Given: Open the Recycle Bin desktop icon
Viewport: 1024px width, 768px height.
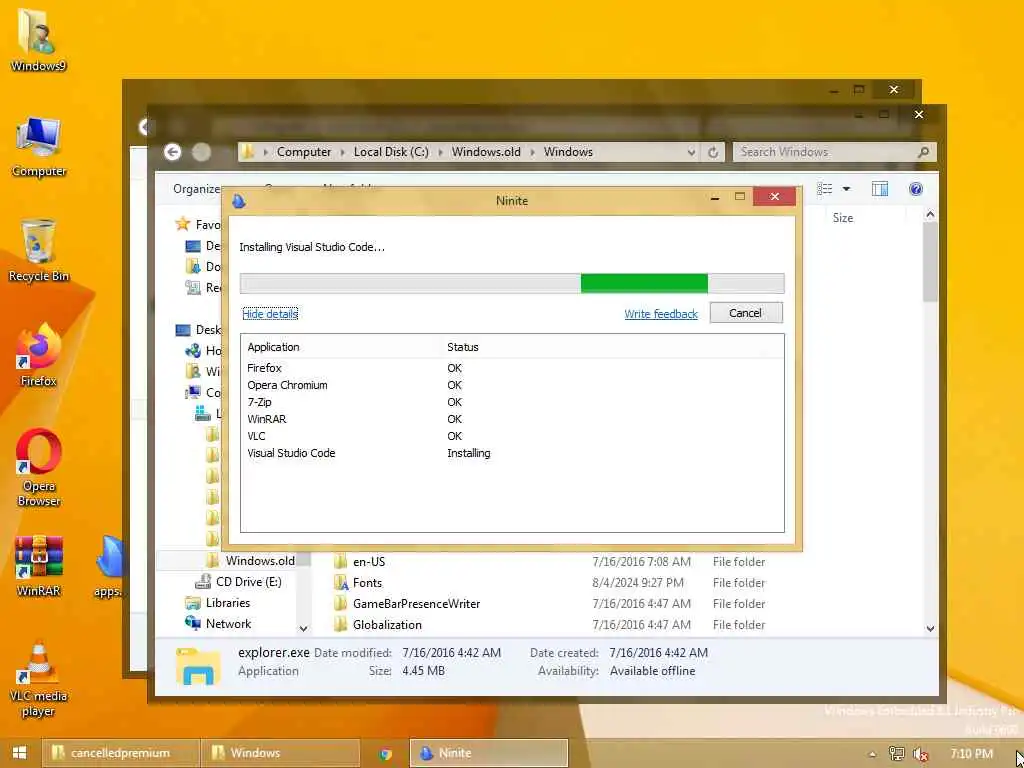Looking at the screenshot, I should (39, 251).
